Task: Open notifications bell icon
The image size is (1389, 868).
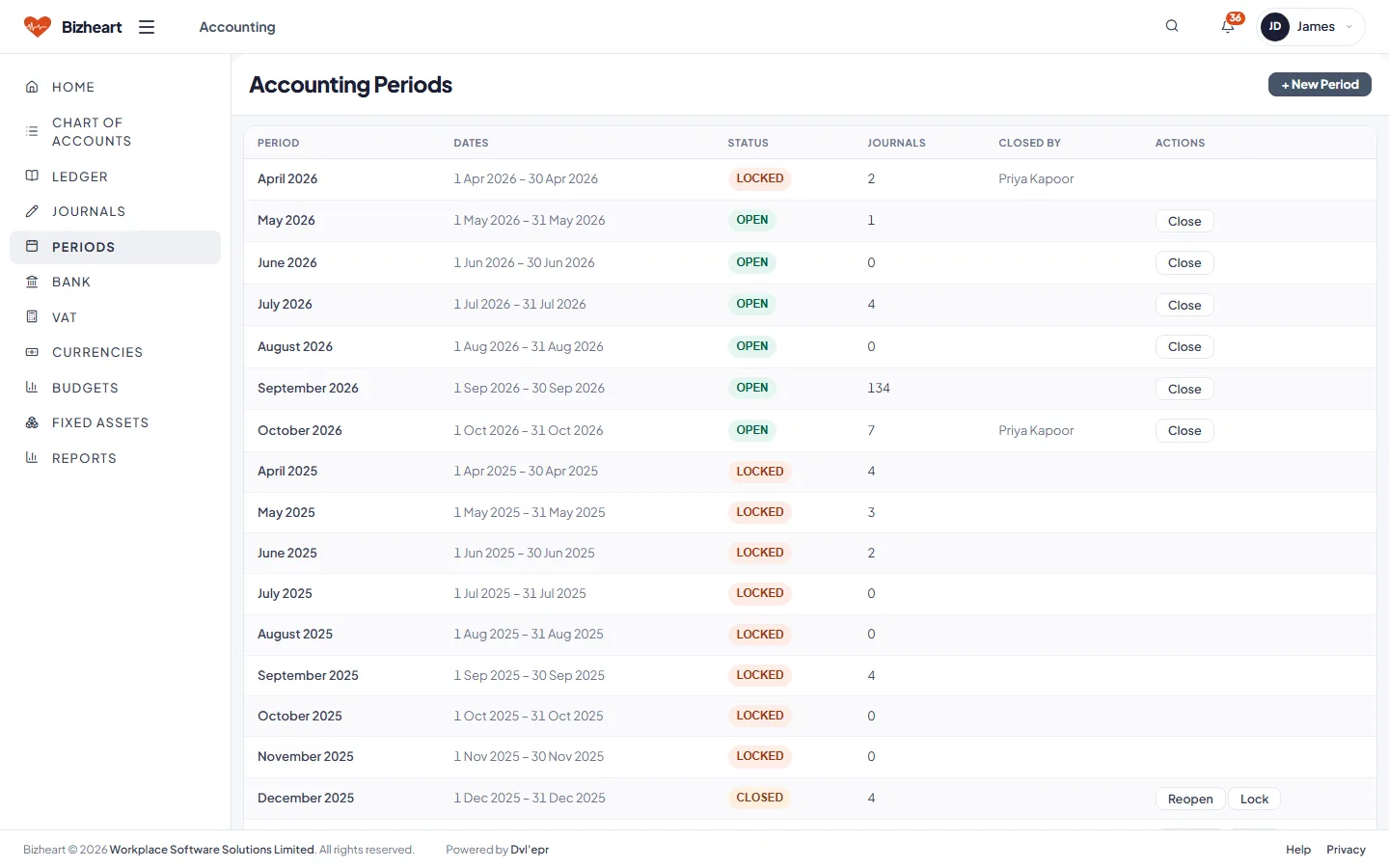Action: click(x=1228, y=26)
